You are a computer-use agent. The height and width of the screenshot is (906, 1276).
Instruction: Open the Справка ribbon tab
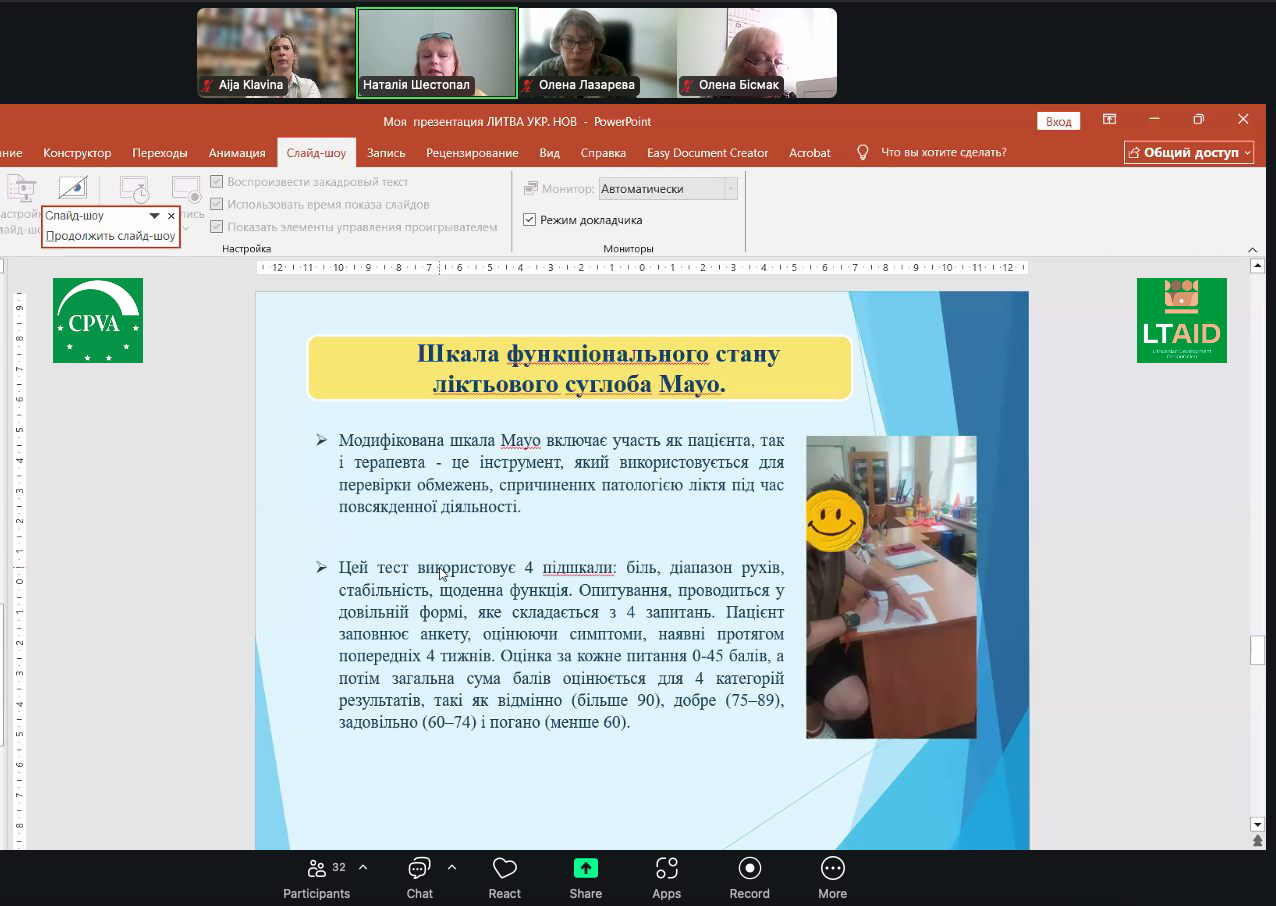[x=603, y=153]
